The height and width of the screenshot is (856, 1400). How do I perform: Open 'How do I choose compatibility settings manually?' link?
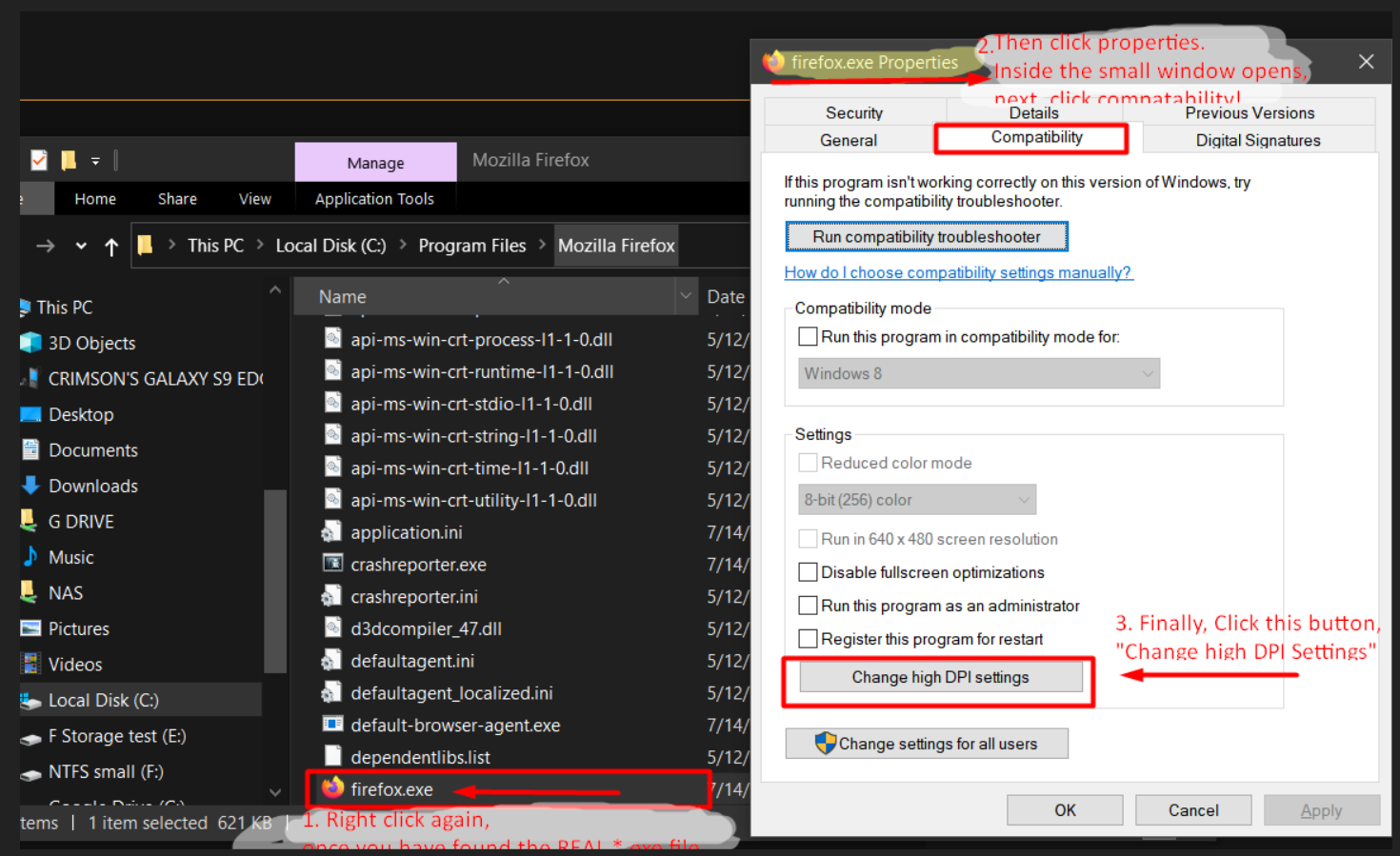[957, 272]
